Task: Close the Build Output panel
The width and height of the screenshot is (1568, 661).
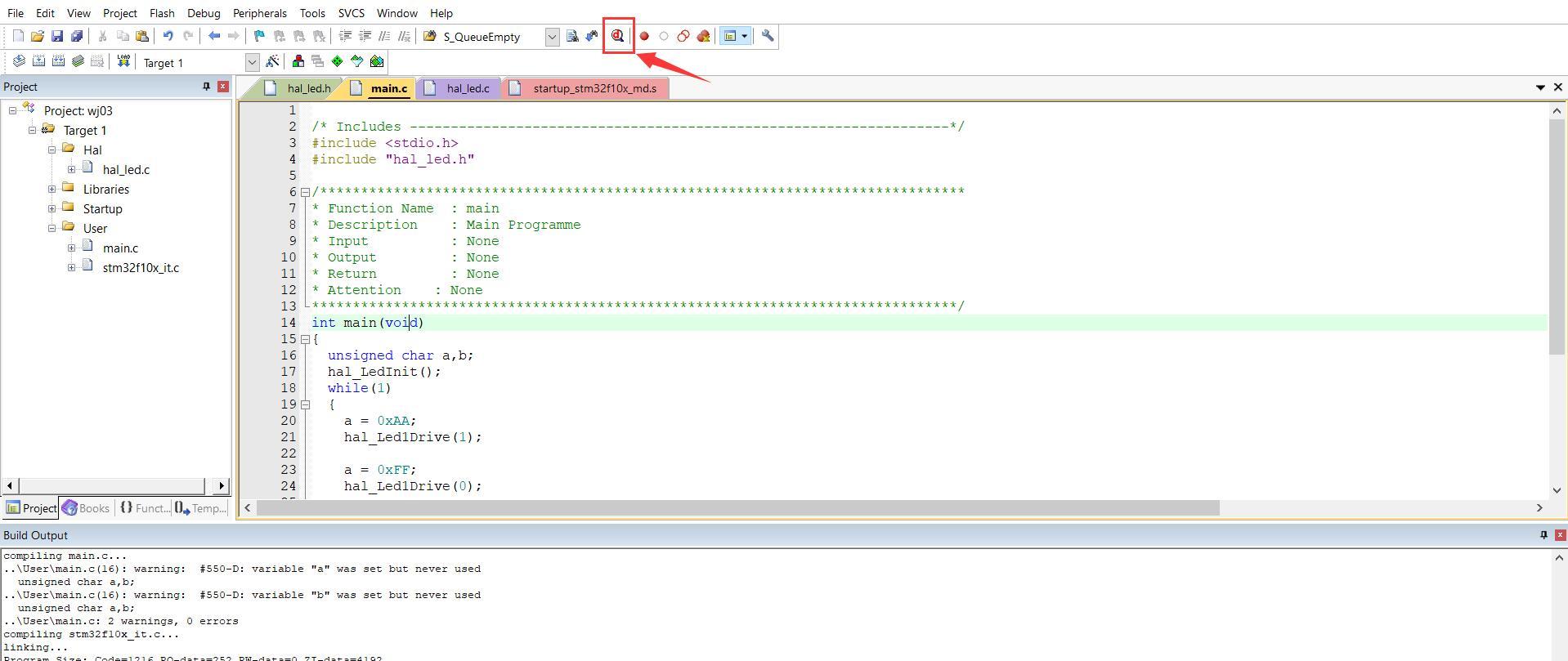Action: pos(1560,535)
